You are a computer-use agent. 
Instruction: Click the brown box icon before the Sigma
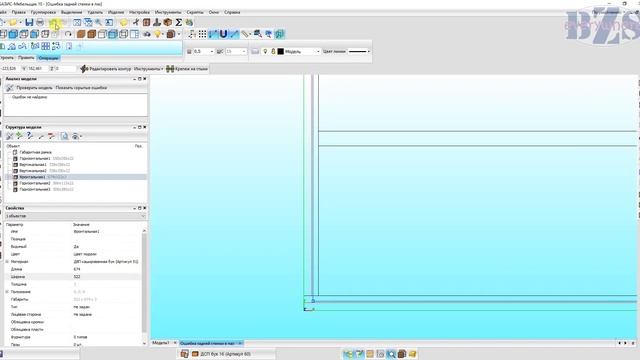pos(168,22)
